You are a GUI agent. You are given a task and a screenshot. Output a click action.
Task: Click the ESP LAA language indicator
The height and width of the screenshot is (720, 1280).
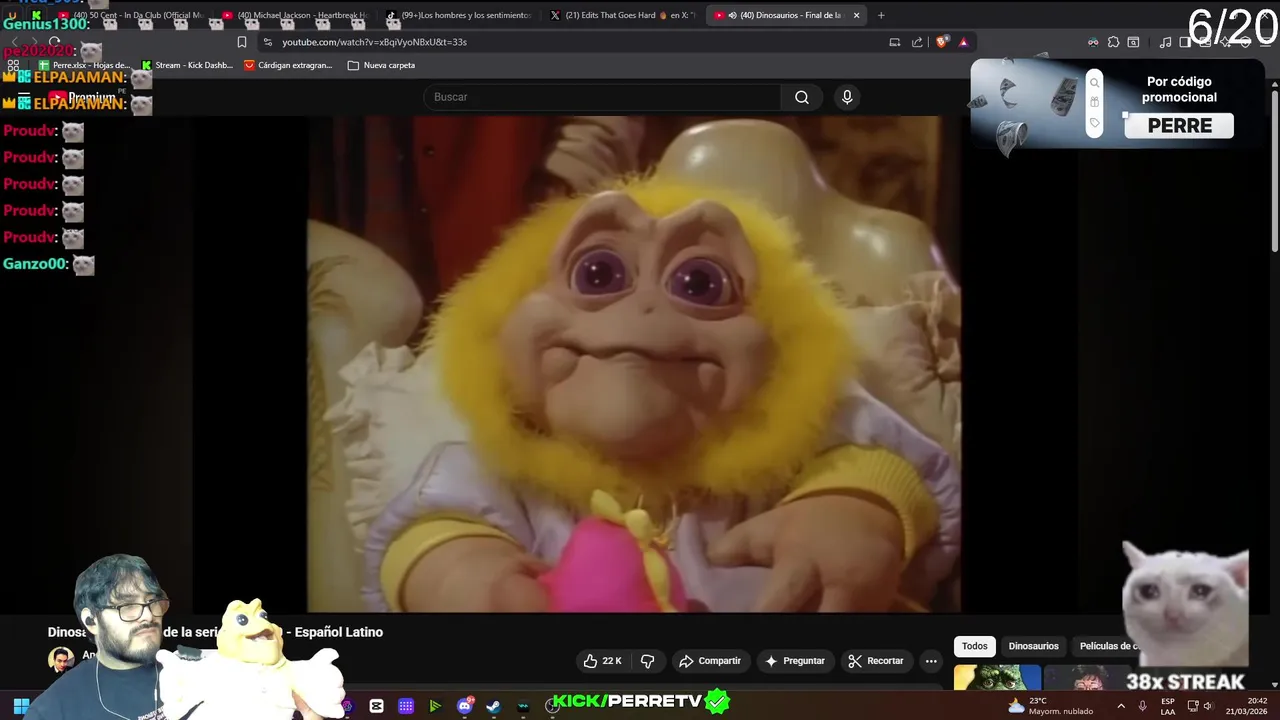1167,706
